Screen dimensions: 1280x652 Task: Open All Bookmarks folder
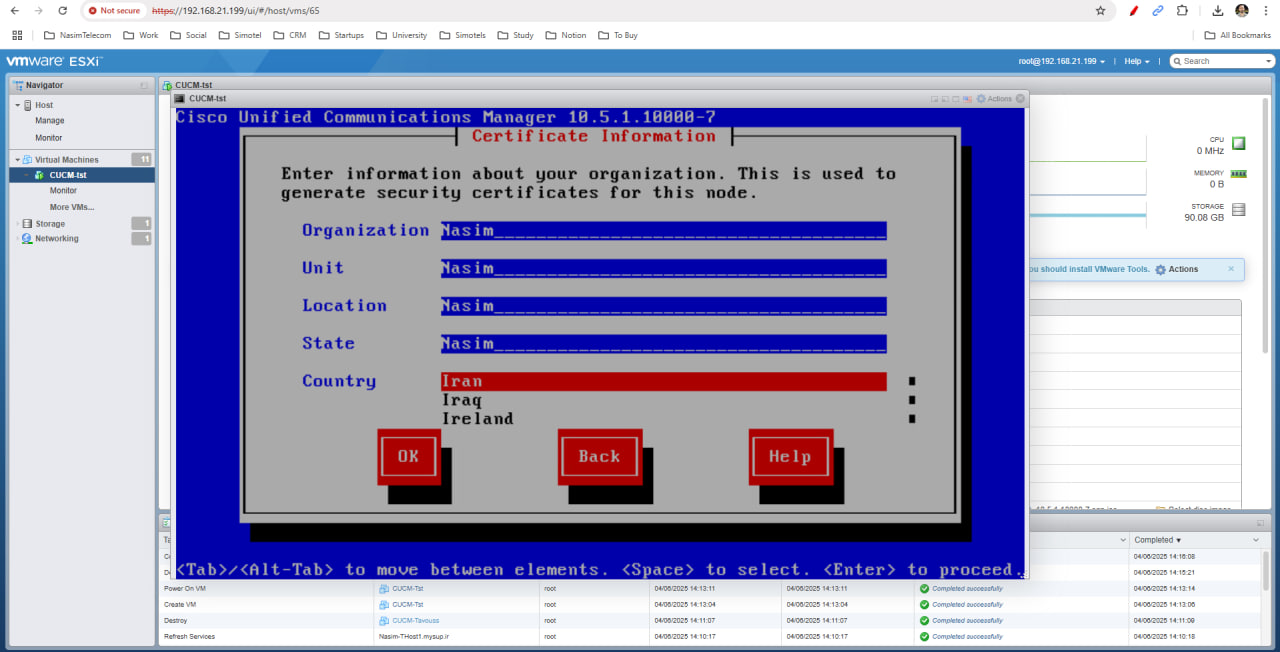click(x=1238, y=35)
